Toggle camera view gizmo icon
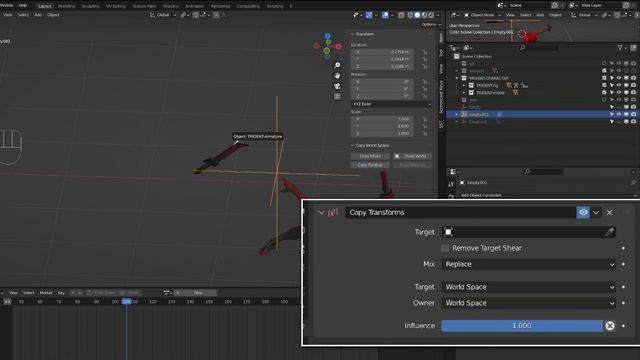Image resolution: width=640 pixels, height=360 pixels. pos(337,86)
